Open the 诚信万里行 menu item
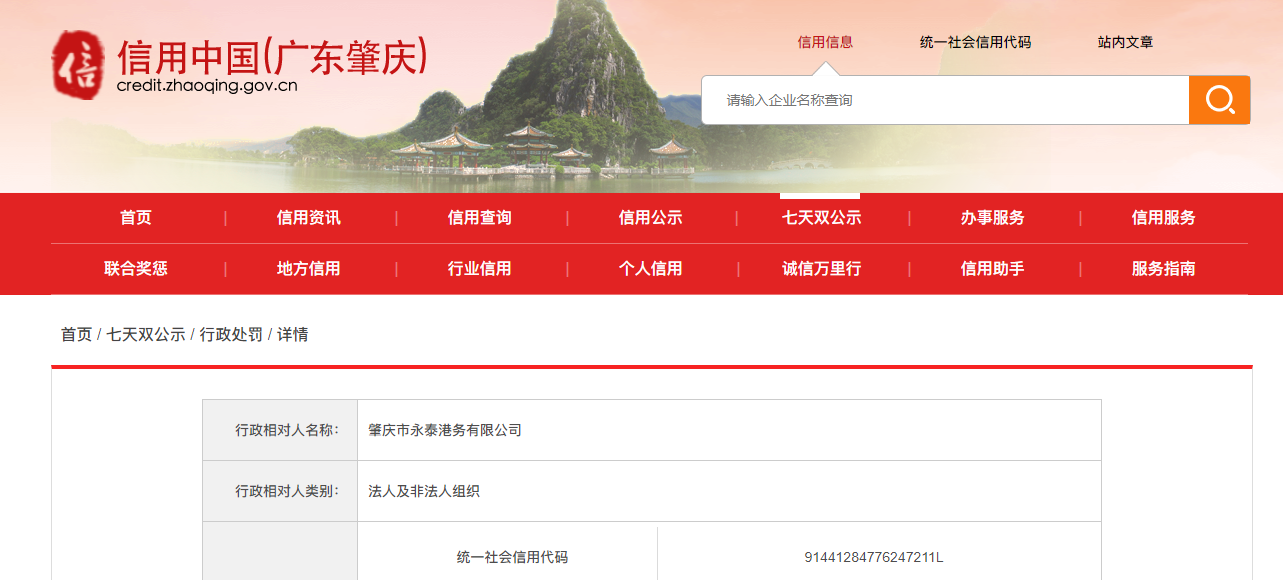Screen dimensions: 1283x580 click(x=822, y=269)
